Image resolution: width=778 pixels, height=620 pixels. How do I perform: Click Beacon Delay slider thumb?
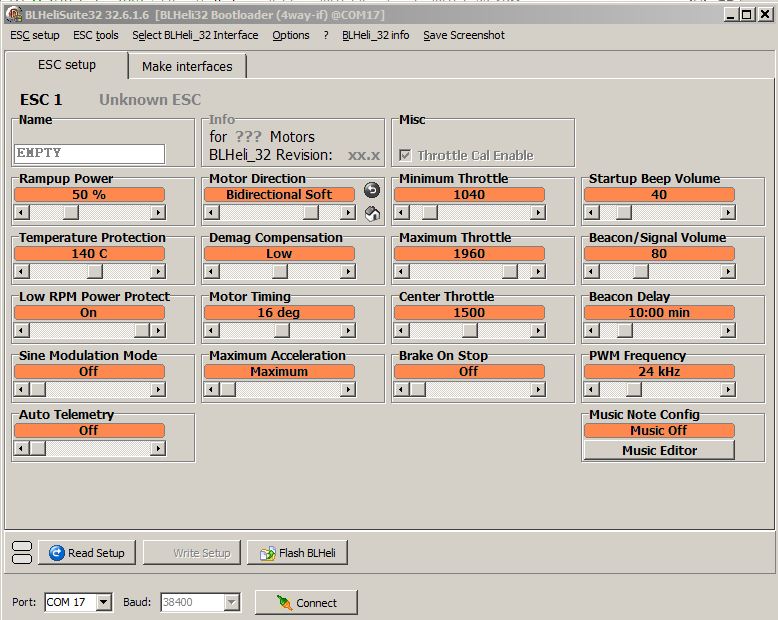click(x=625, y=330)
